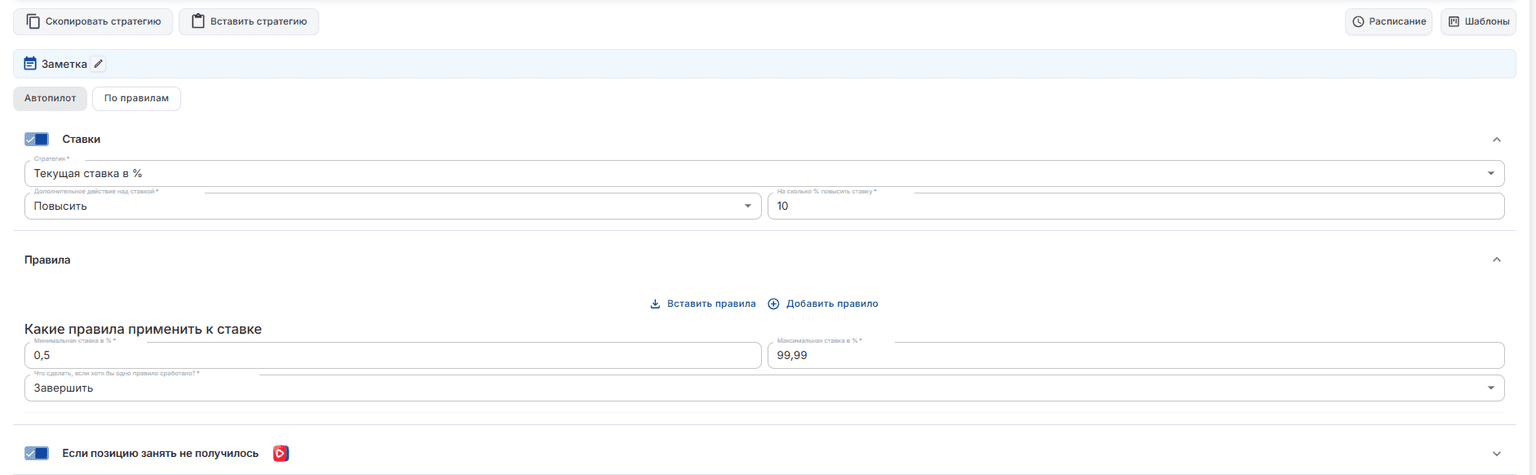
Task: Click the copy icon in Скопировать стратегию
Action: (33, 22)
